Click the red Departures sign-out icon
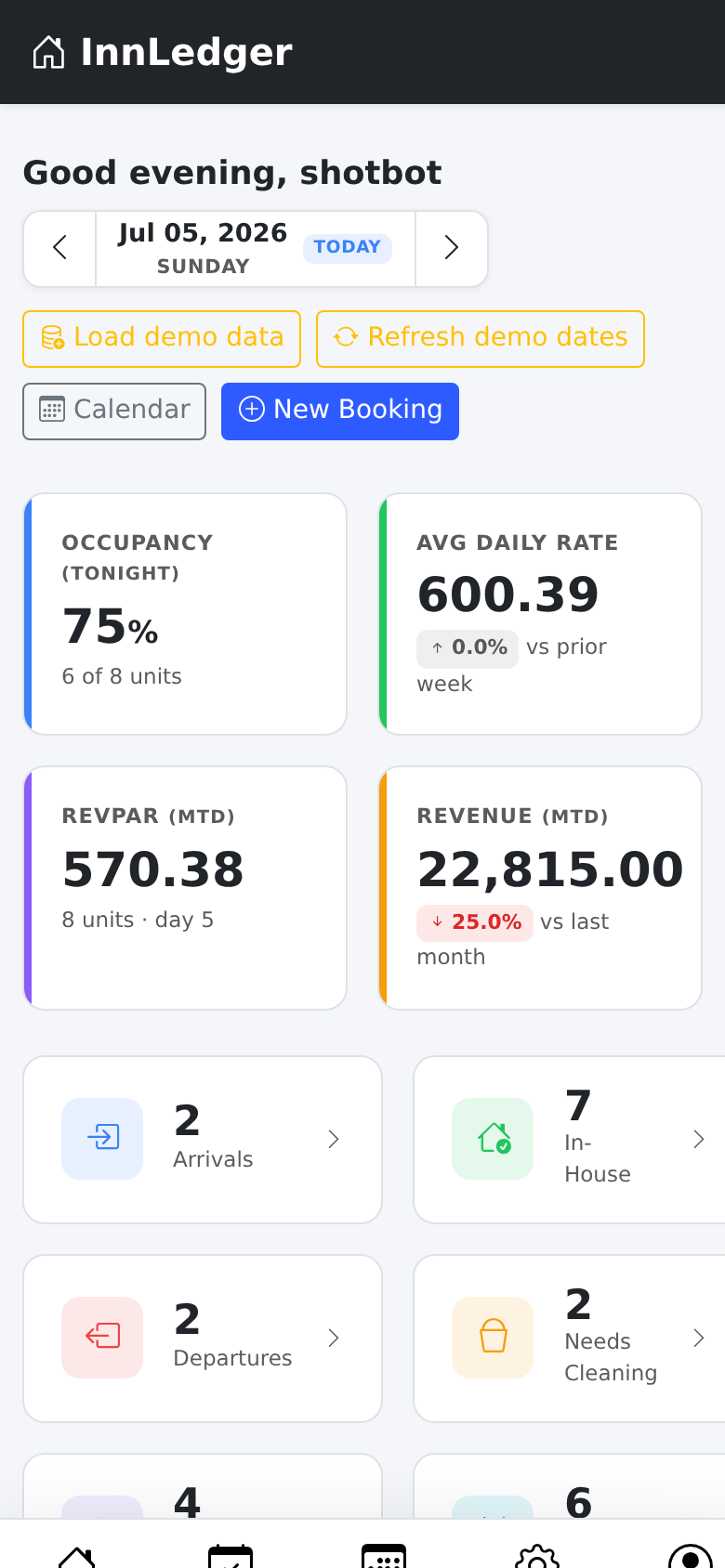This screenshot has height=1568, width=725. [102, 1338]
